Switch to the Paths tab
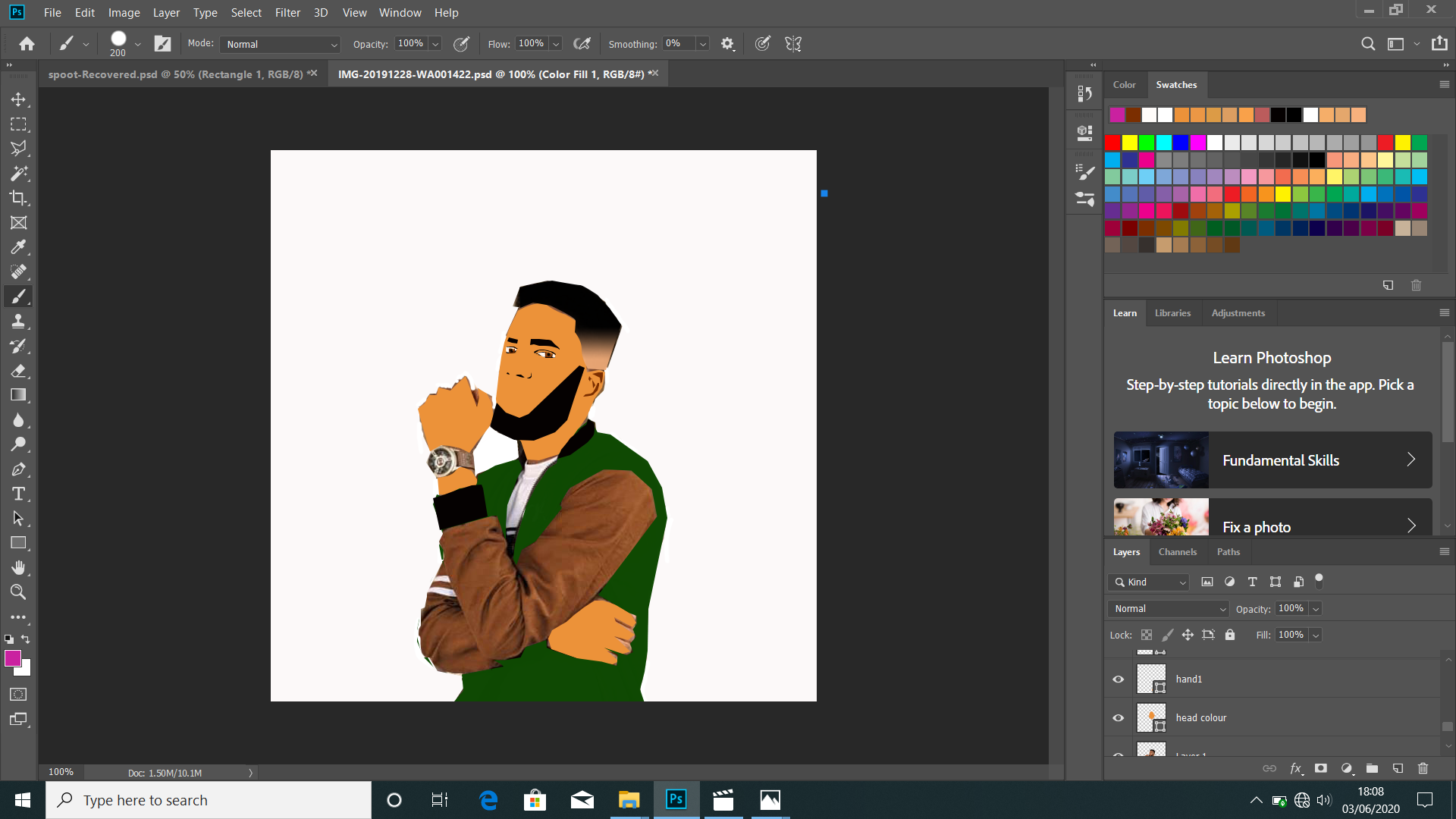1456x819 pixels. tap(1228, 552)
